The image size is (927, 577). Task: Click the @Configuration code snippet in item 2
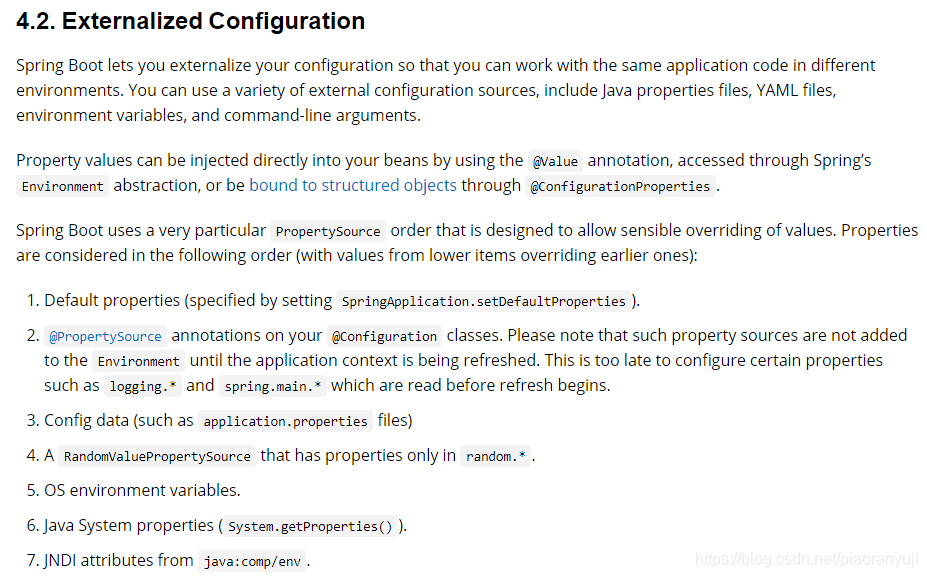click(x=385, y=336)
